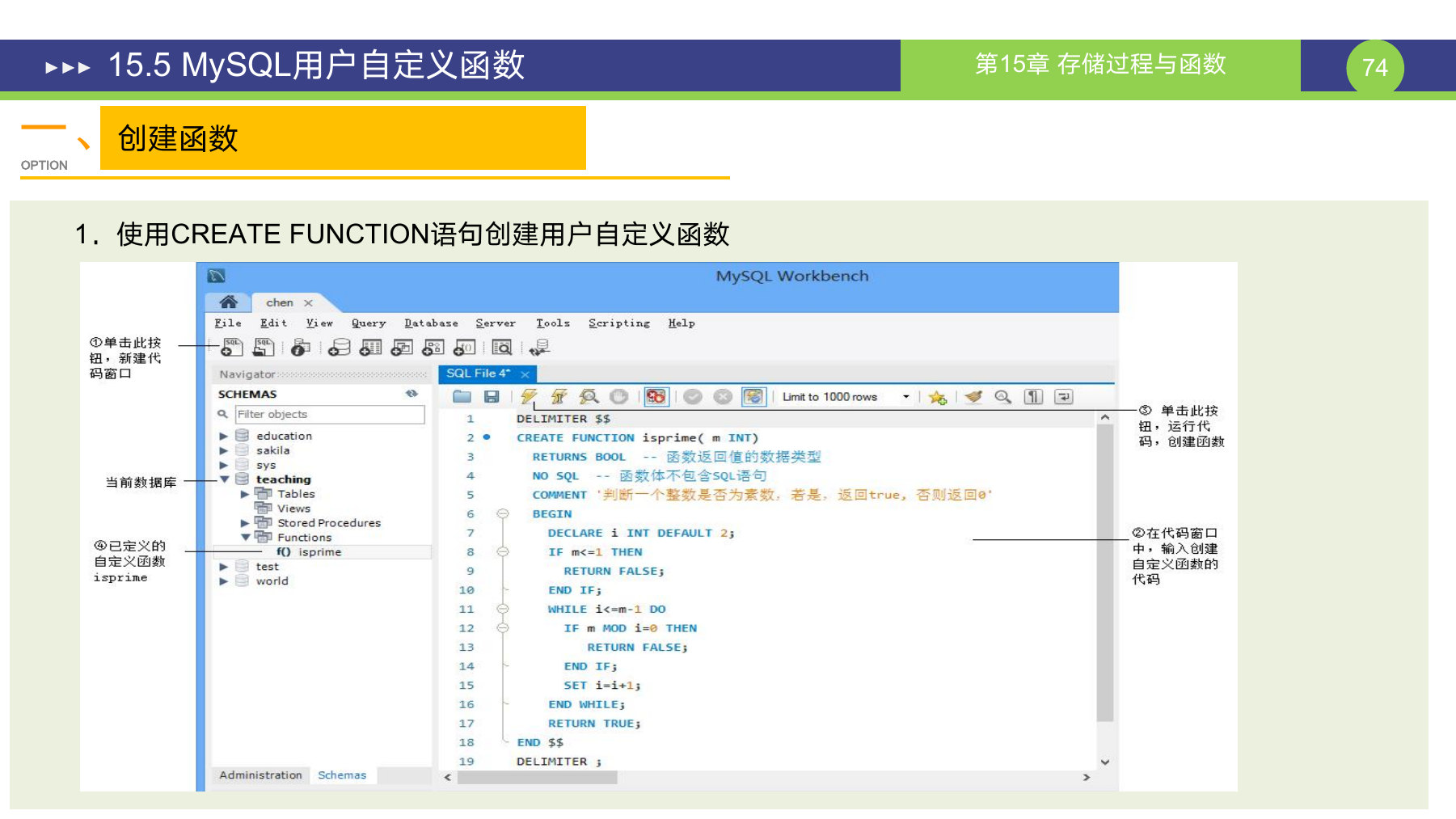Screen dimensions: 1456x819
Task: Expand the education schema
Action: click(224, 436)
